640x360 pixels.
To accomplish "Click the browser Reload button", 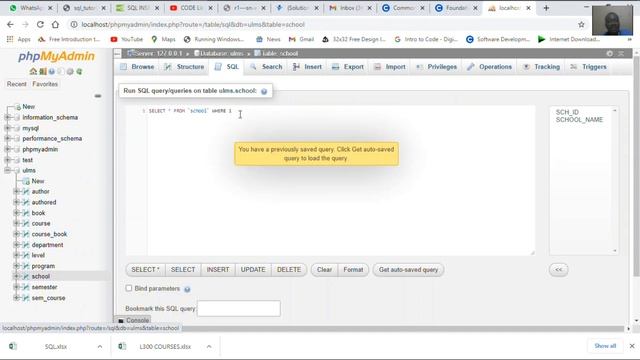I will tap(40, 24).
